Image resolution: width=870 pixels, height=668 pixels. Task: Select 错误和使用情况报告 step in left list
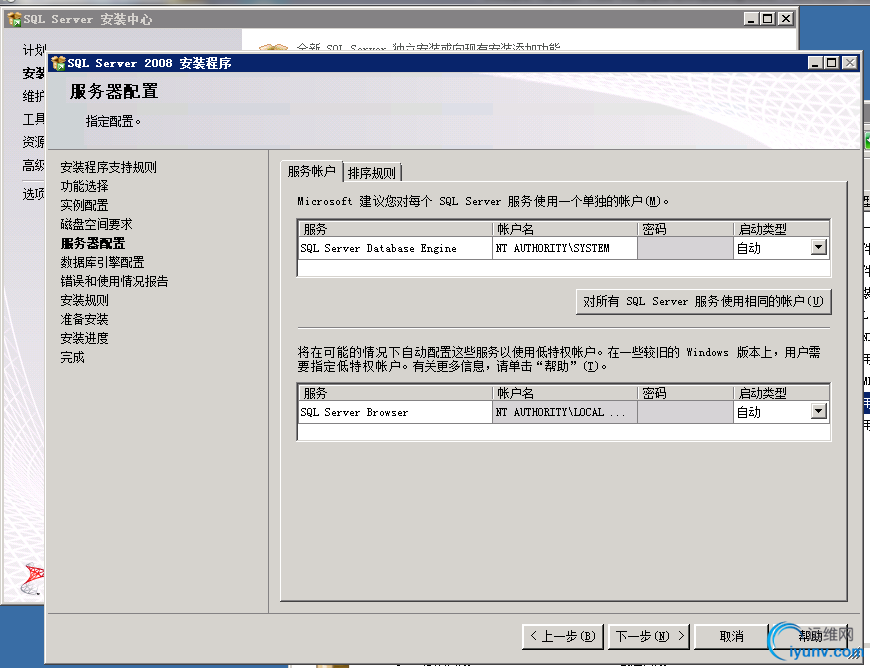[114, 281]
